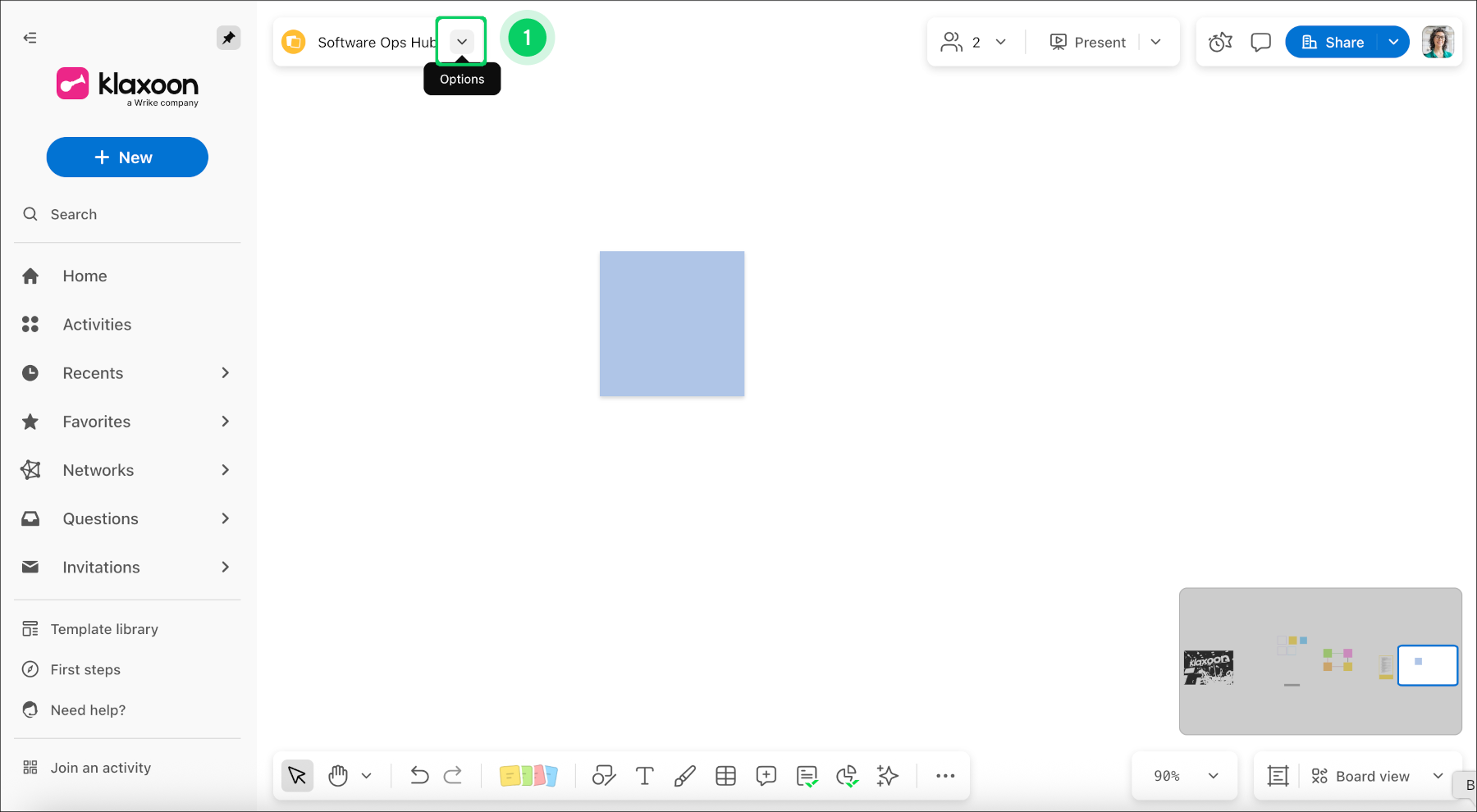The width and height of the screenshot is (1477, 812).
Task: Pin the sidebar open
Action: click(x=229, y=37)
